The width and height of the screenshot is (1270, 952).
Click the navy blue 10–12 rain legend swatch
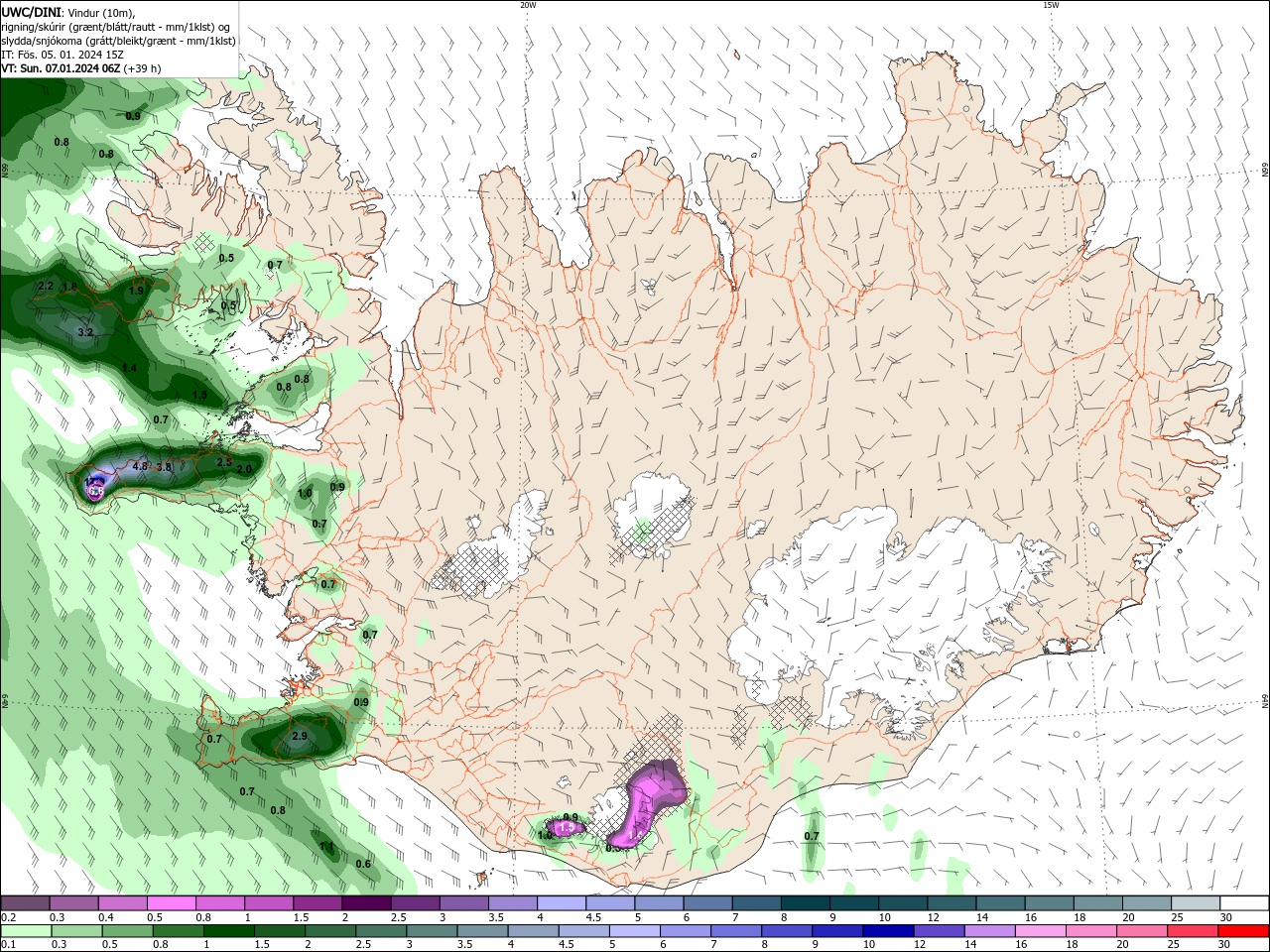coord(887,931)
